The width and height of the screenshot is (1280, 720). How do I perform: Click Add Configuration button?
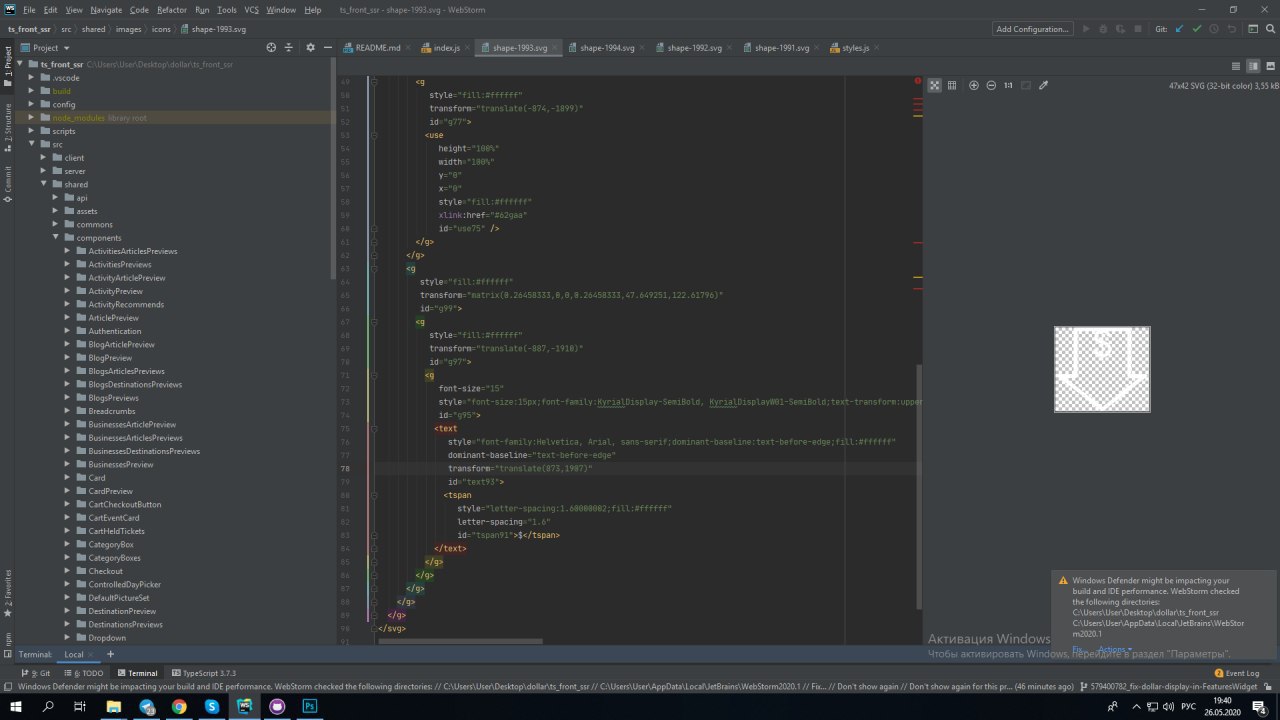click(x=1033, y=29)
